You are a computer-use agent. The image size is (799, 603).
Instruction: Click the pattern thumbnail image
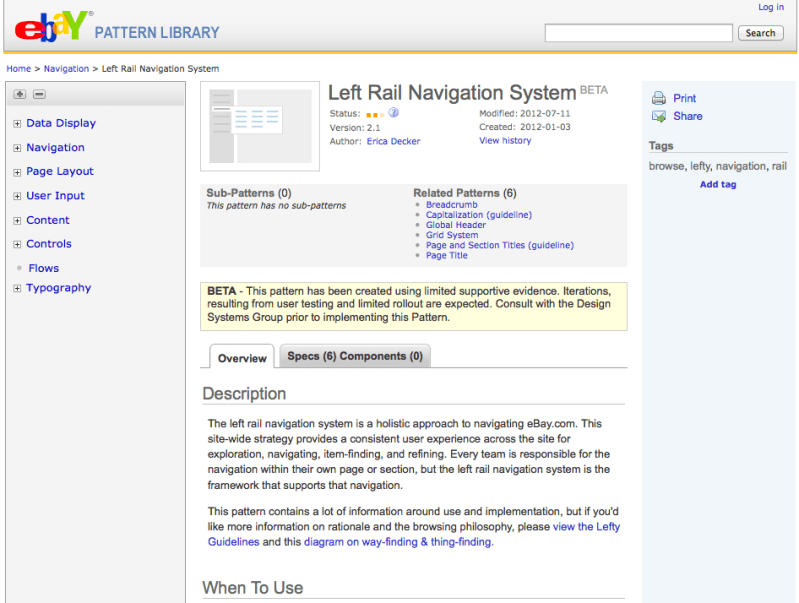pyautogui.click(x=260, y=126)
